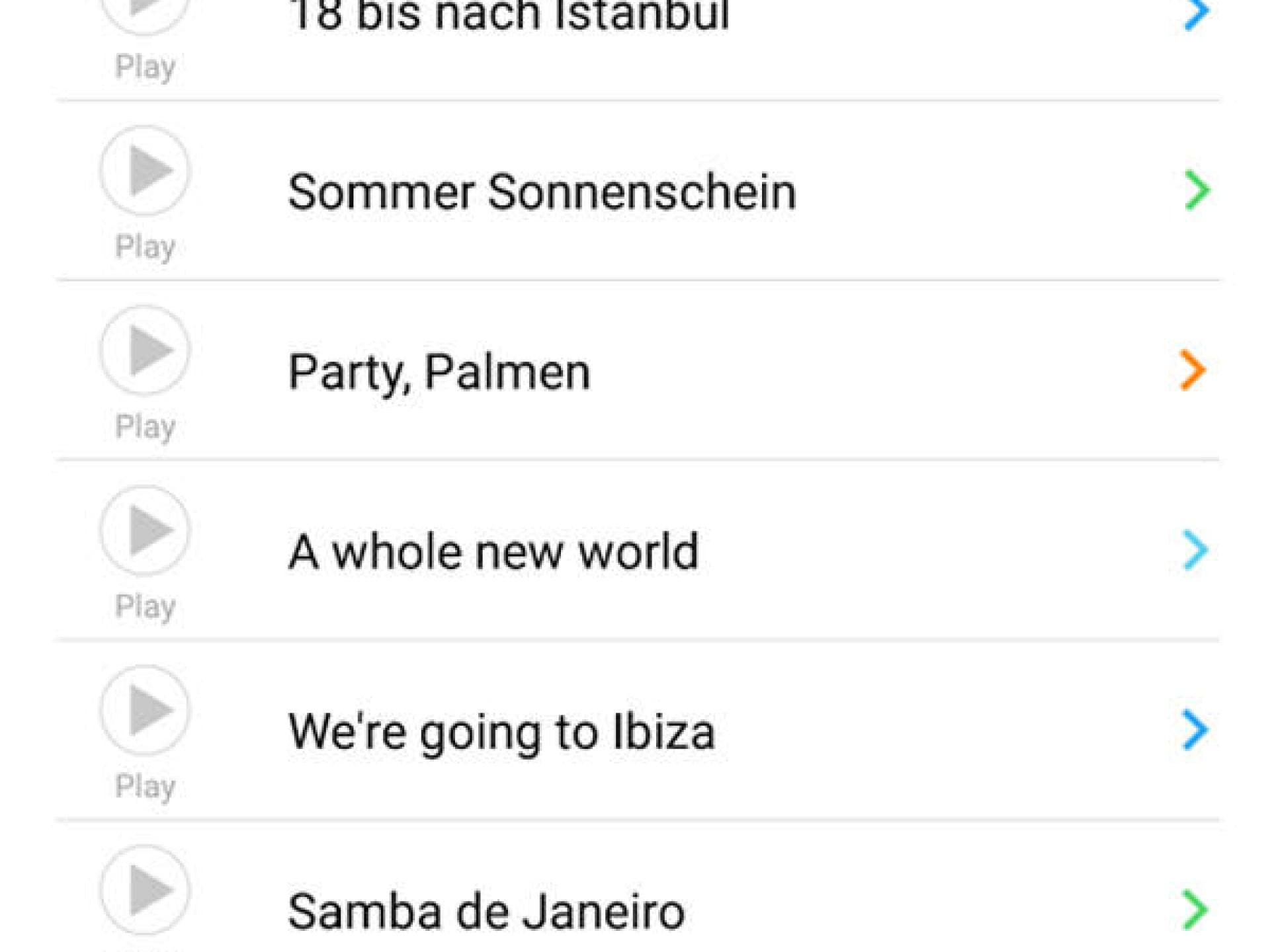Click Play label under Party, Palmen button

146,426
